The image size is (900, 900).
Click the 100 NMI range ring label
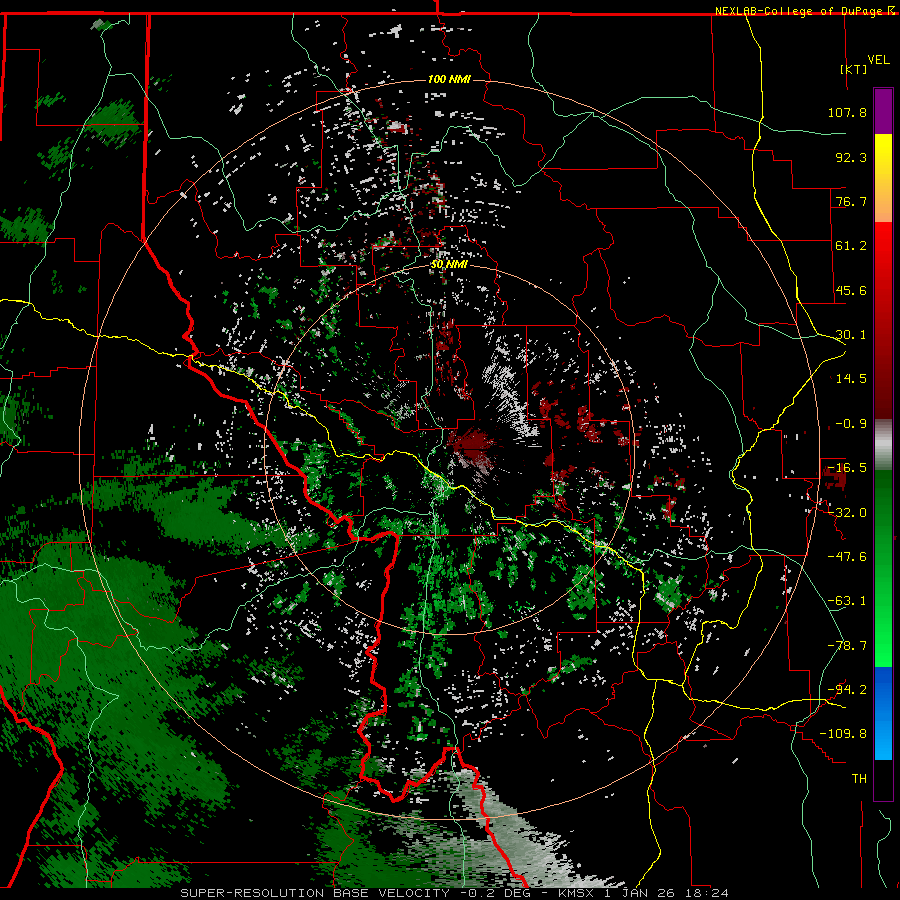coord(449,79)
